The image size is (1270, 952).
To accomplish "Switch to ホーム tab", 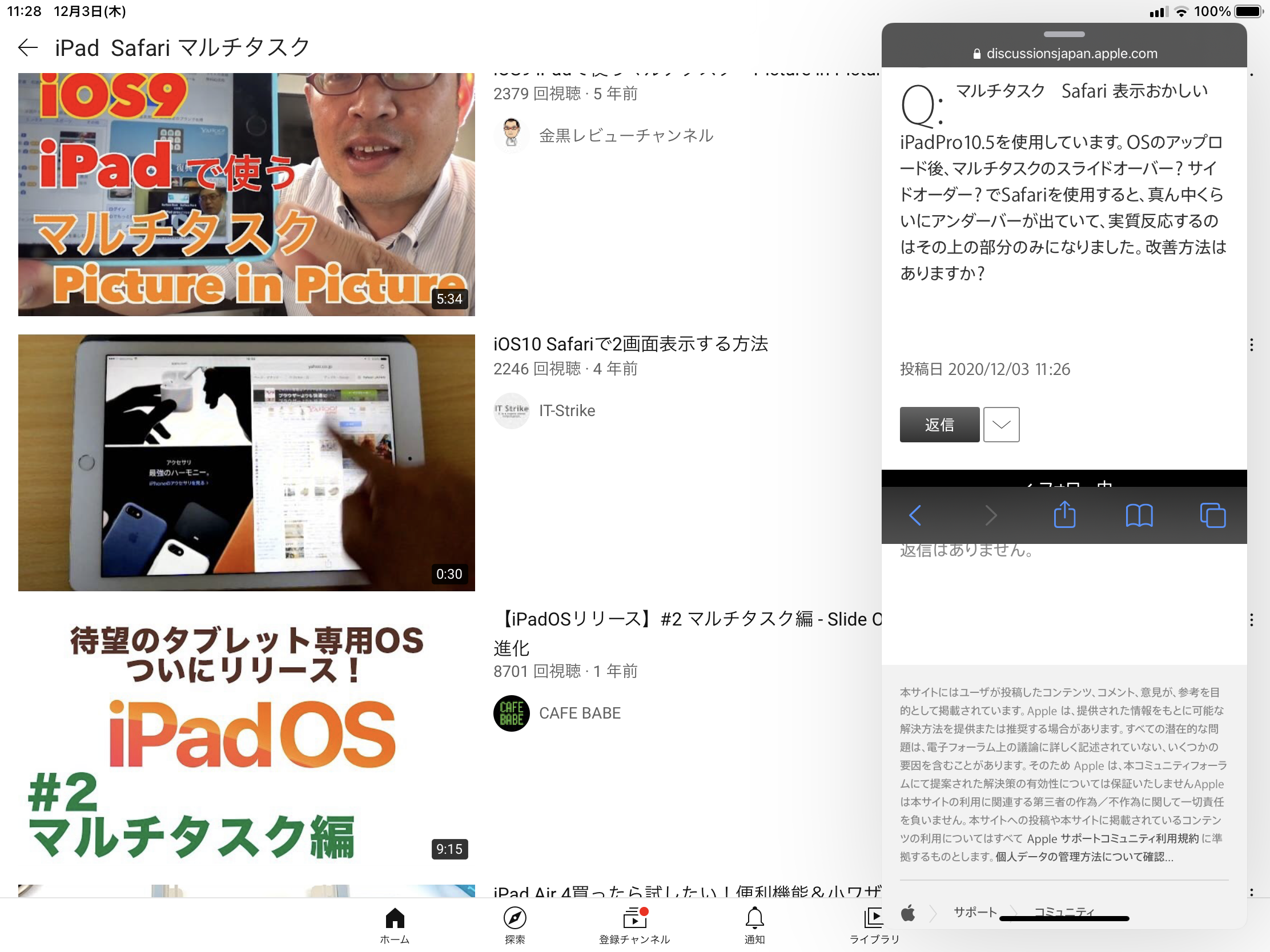I will click(x=395, y=924).
